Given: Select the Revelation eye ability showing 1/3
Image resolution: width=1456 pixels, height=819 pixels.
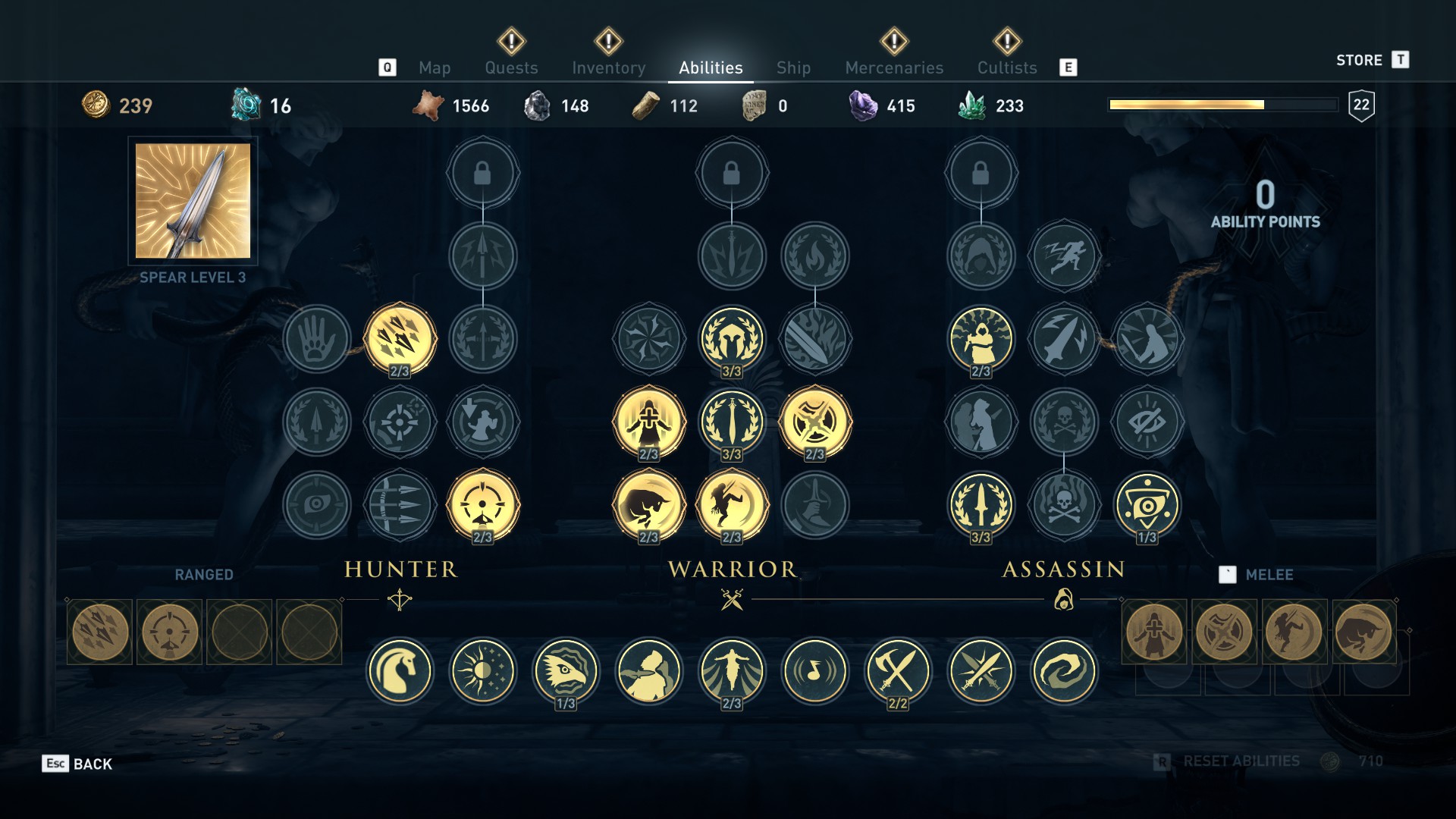Looking at the screenshot, I should (x=1147, y=505).
